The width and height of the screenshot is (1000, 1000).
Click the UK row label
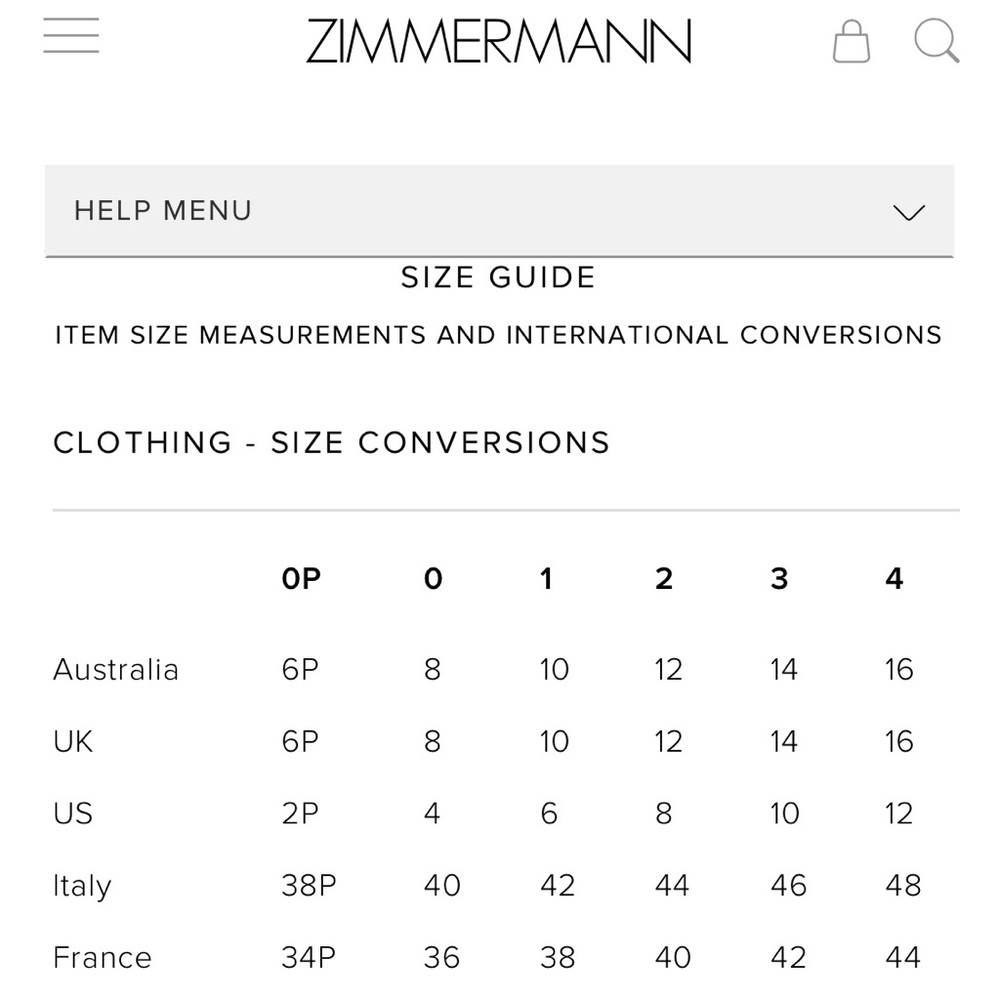73,742
